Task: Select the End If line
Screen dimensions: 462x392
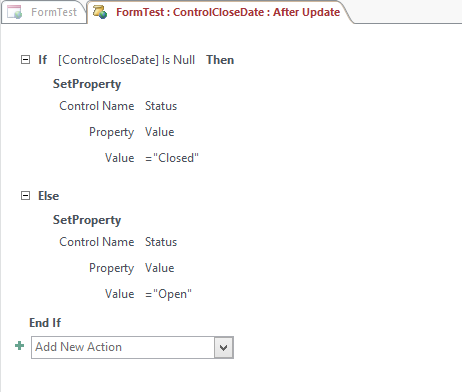Action: pos(45,323)
